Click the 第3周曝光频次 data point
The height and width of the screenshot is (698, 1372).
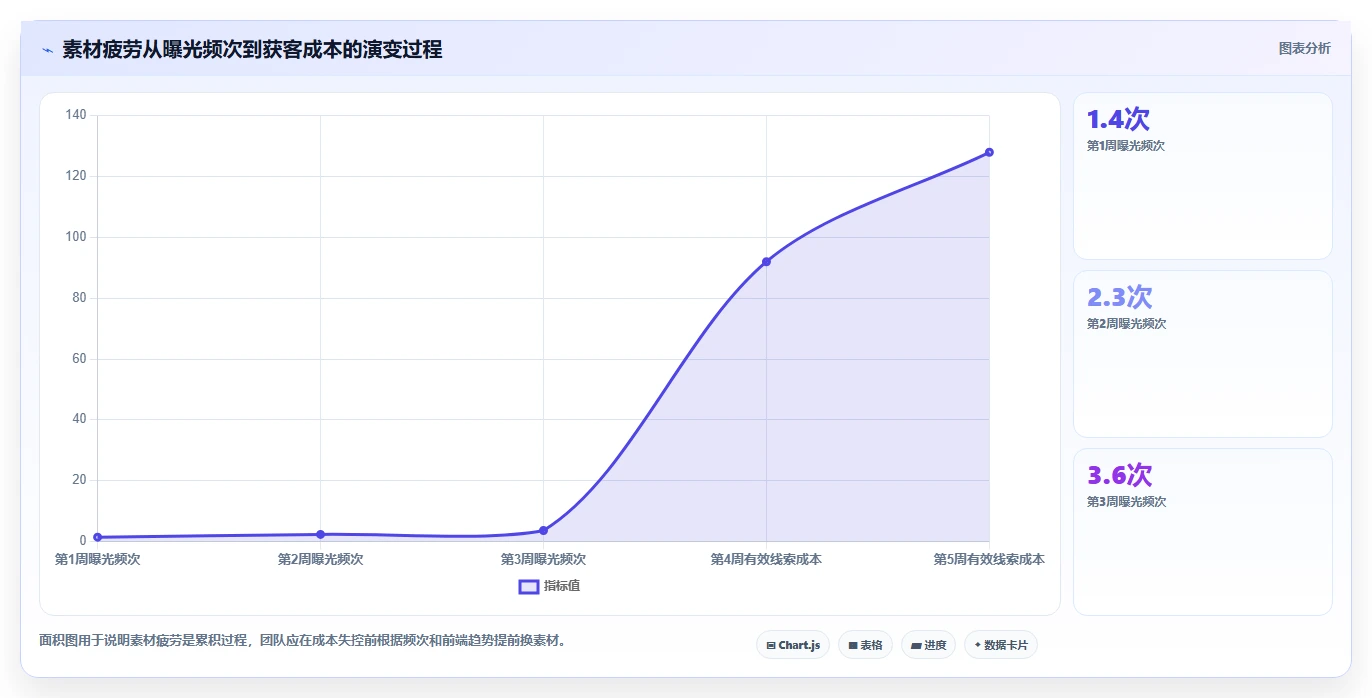(x=543, y=530)
